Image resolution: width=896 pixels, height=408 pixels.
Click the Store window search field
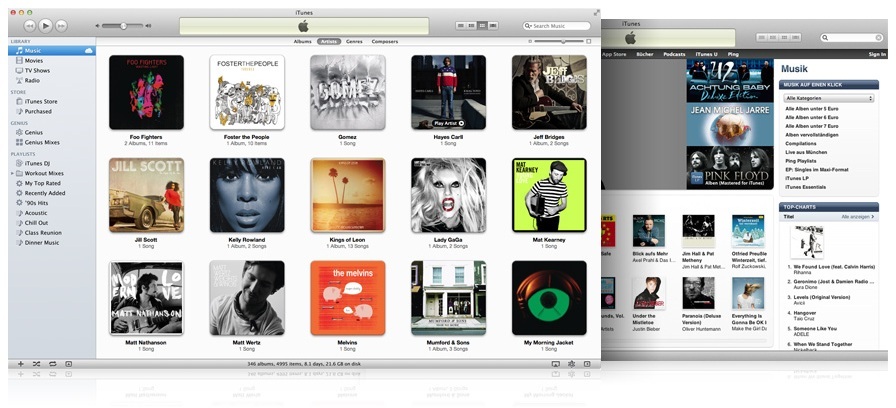coord(851,38)
